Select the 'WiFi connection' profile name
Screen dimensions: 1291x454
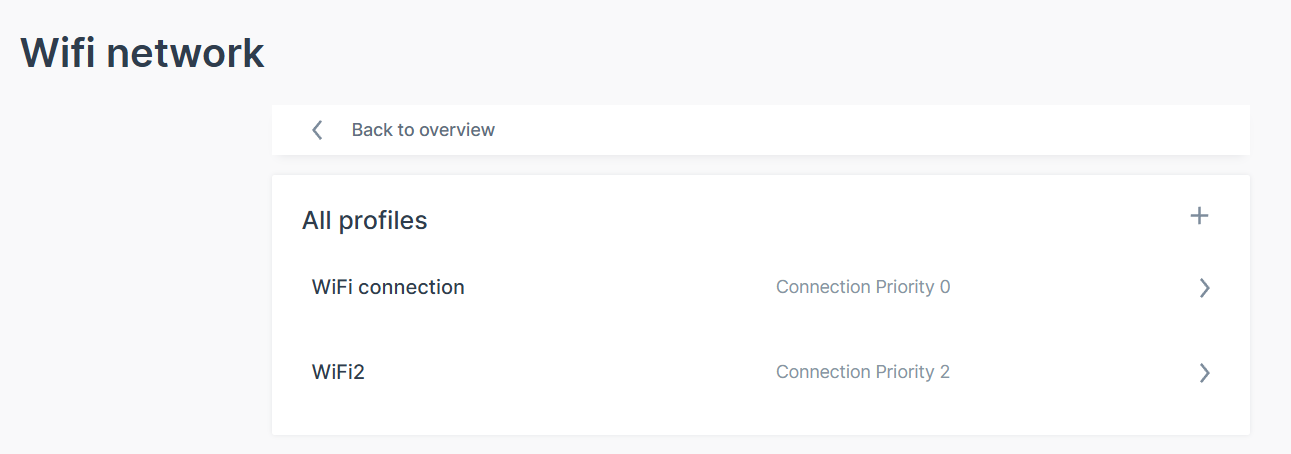click(x=388, y=288)
